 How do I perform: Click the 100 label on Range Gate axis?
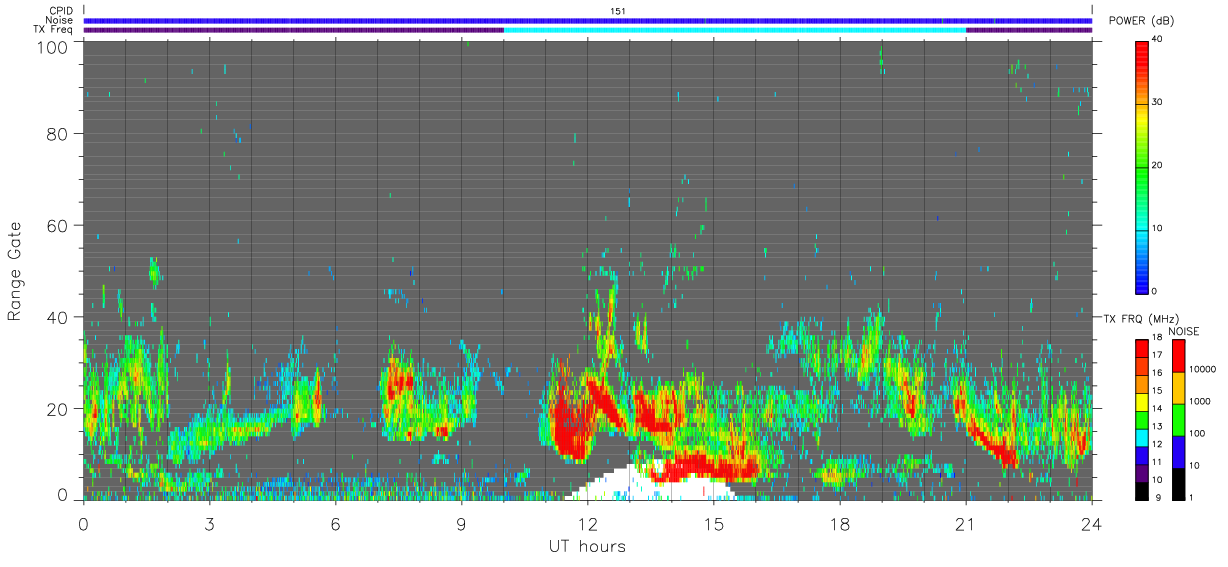(x=54, y=46)
